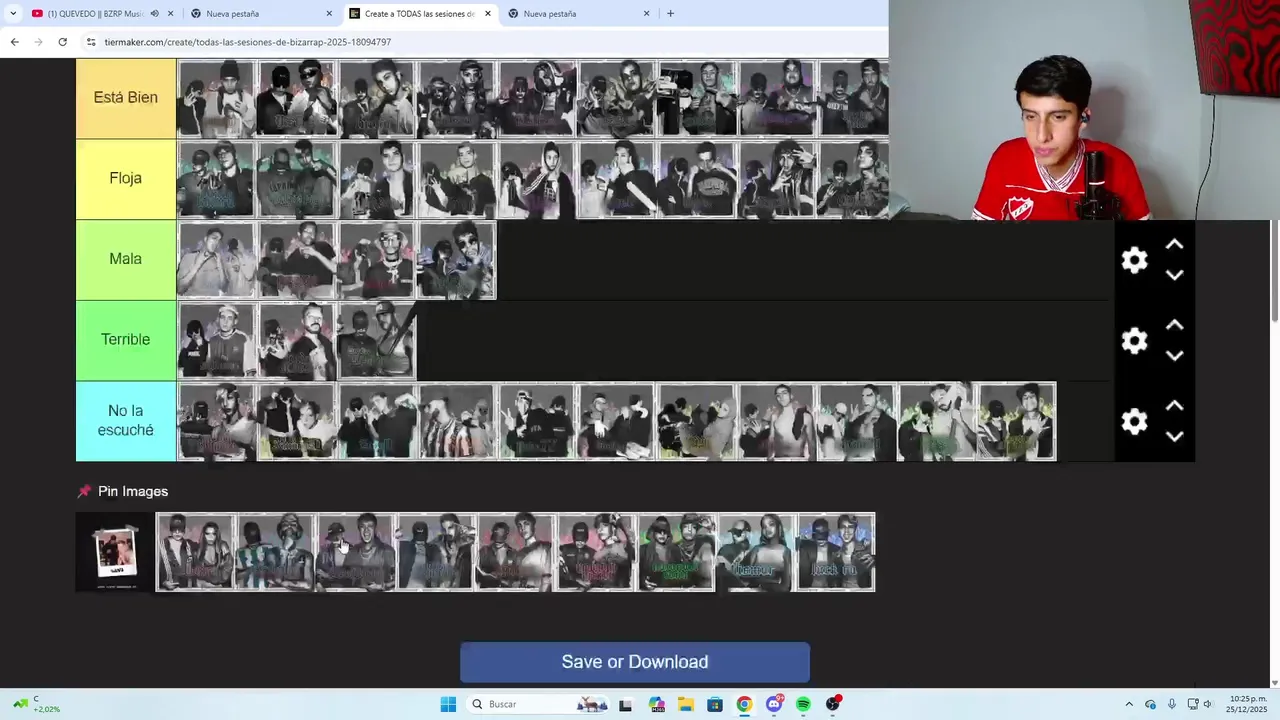Viewport: 1280px width, 720px height.
Task: Mute audio on the QUEVEDO tab
Action: coord(154,14)
